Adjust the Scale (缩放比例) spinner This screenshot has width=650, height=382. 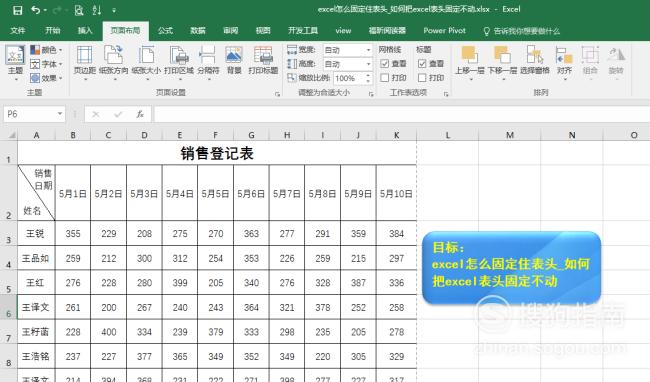pyautogui.click(x=368, y=78)
